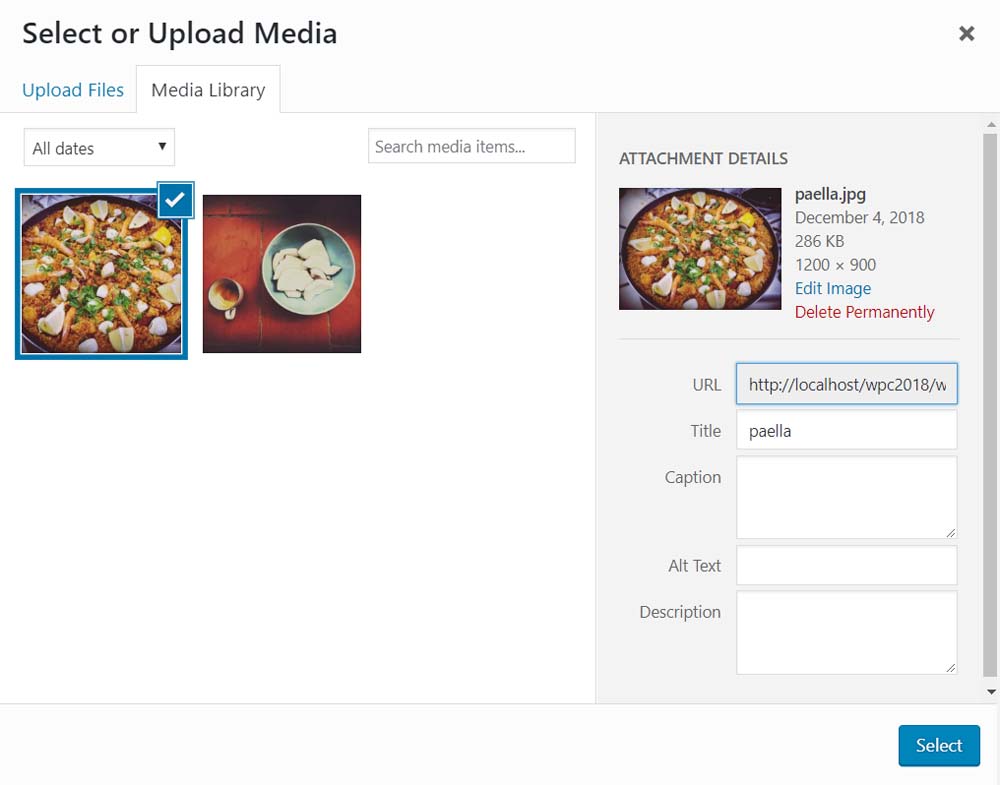Click the Description text area
This screenshot has width=1000, height=785.
[846, 631]
